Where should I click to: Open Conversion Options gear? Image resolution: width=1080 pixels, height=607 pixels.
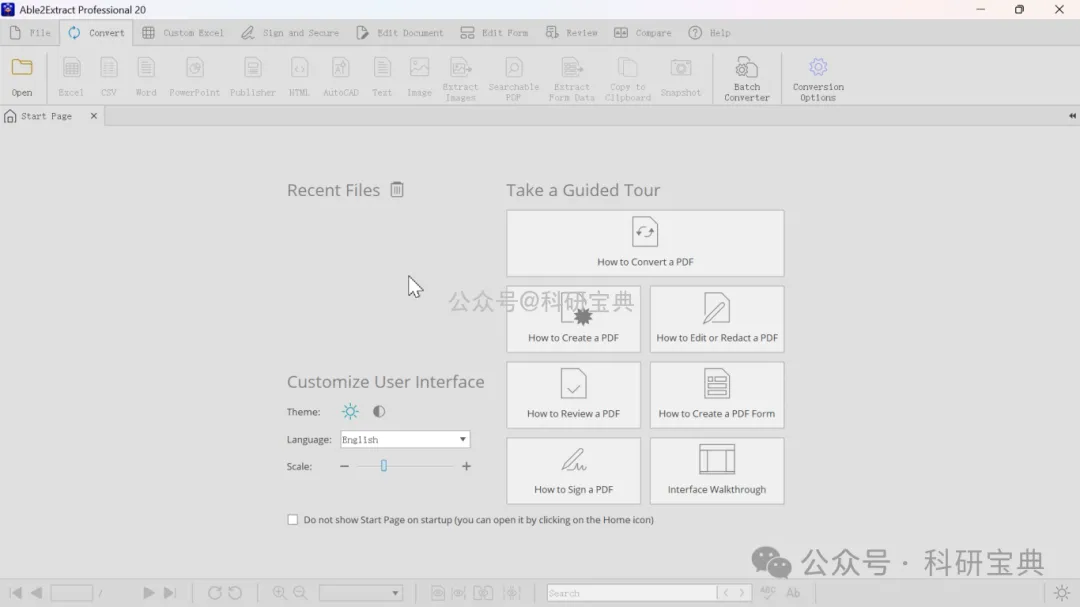(x=818, y=79)
